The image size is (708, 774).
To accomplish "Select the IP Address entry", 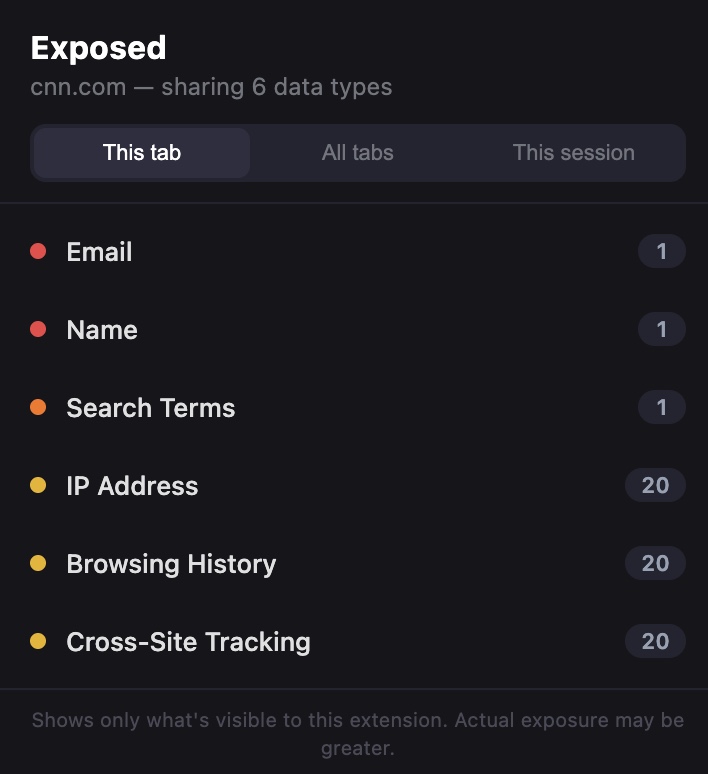I will (132, 486).
